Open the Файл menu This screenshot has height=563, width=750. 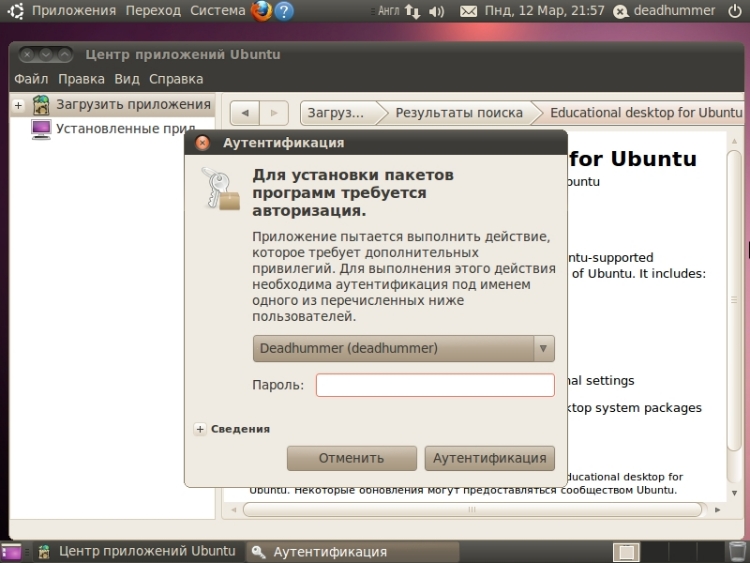pyautogui.click(x=31, y=79)
